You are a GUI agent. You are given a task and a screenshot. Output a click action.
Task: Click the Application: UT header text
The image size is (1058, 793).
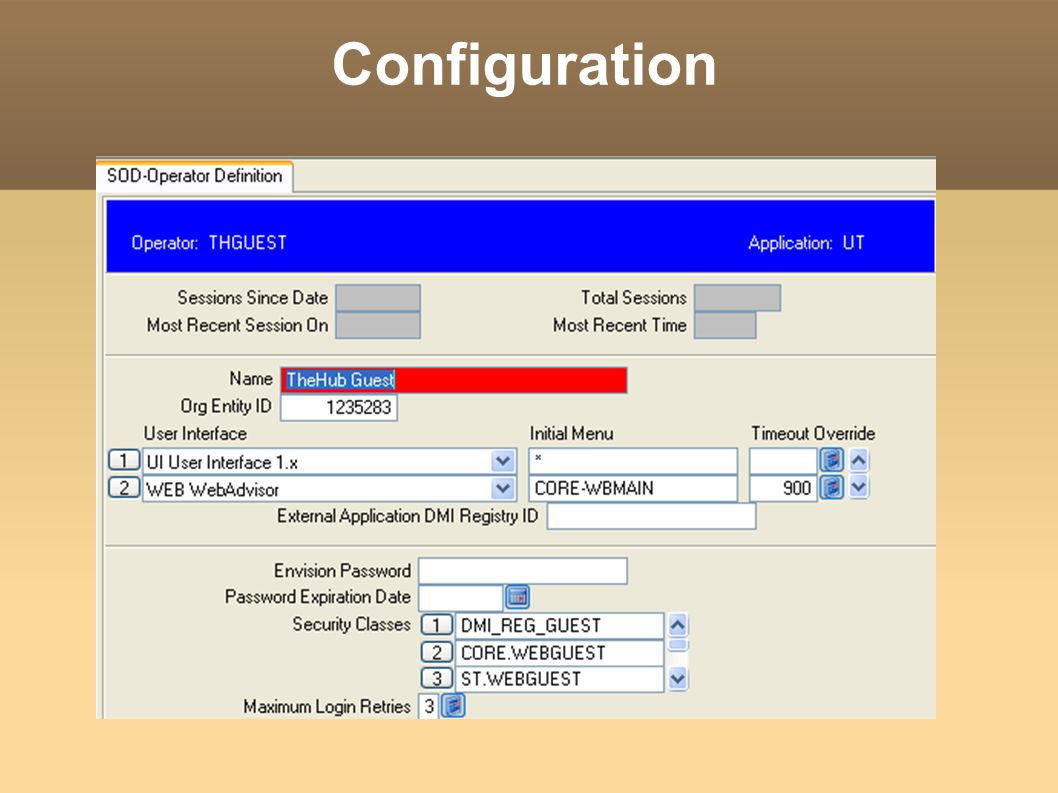[806, 243]
